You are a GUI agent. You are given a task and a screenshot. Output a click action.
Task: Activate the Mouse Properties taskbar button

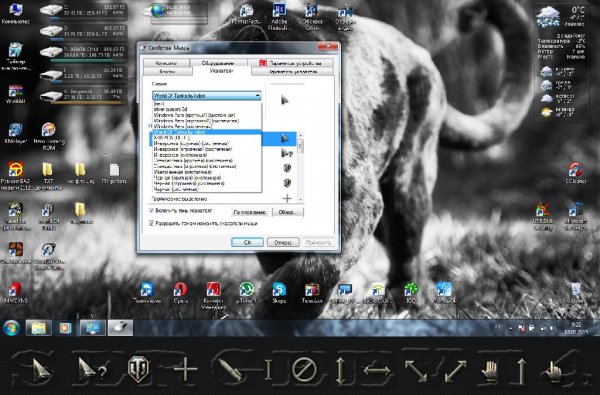121,328
